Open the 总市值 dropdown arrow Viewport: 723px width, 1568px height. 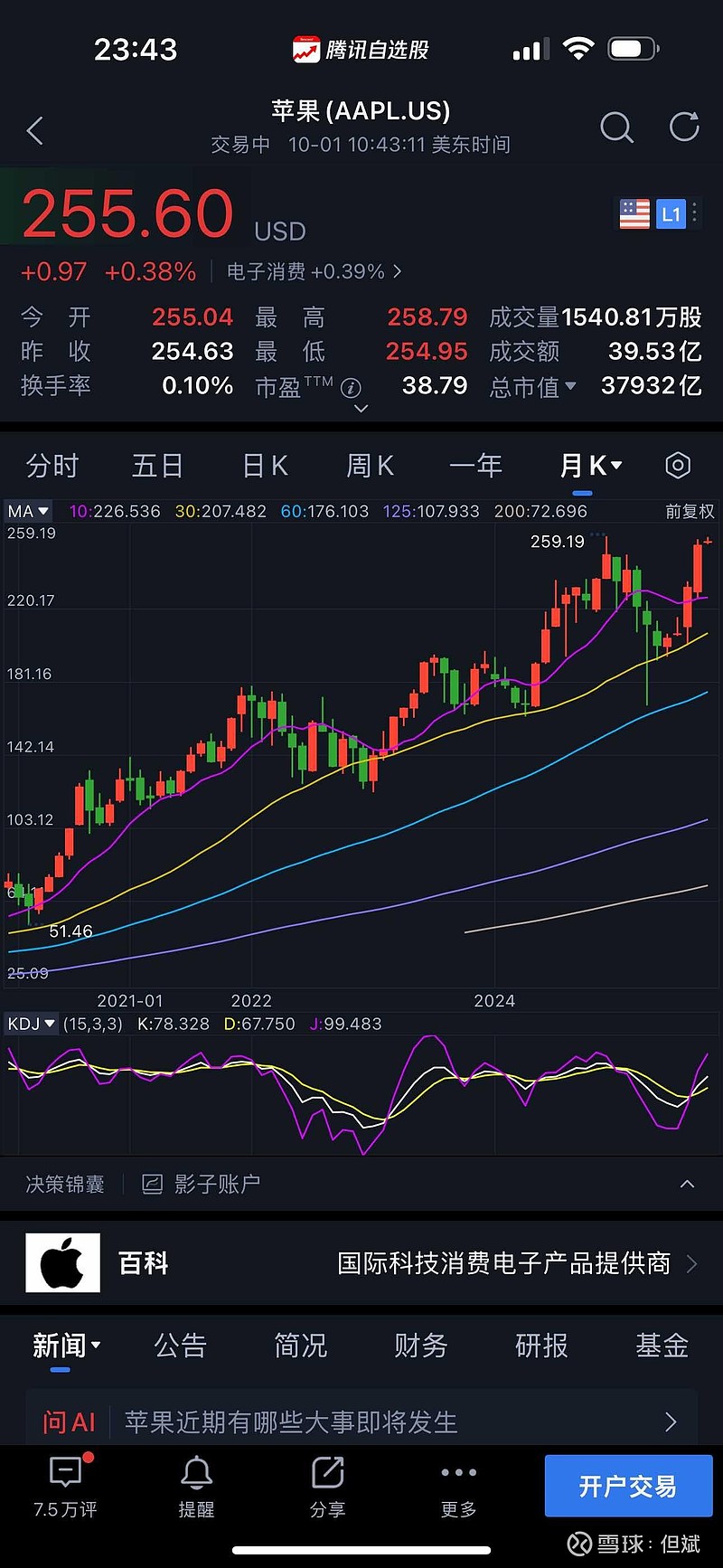click(570, 386)
